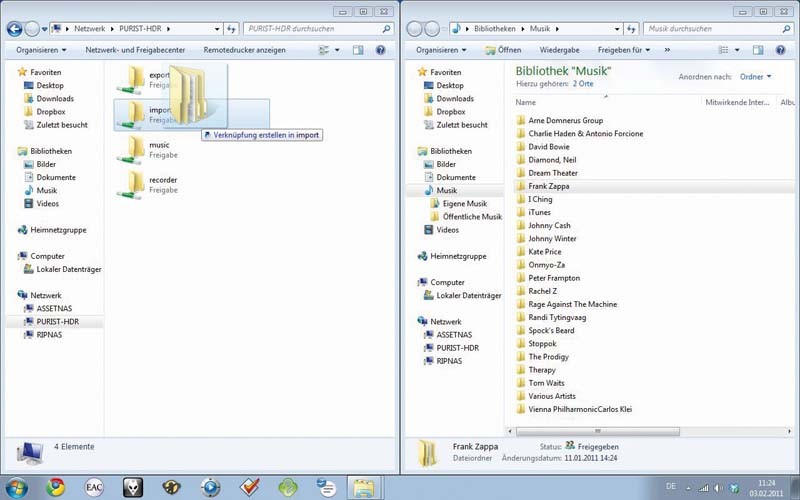Click Mitwirkende Interpreten column header
Image resolution: width=800 pixels, height=500 pixels.
[737, 103]
